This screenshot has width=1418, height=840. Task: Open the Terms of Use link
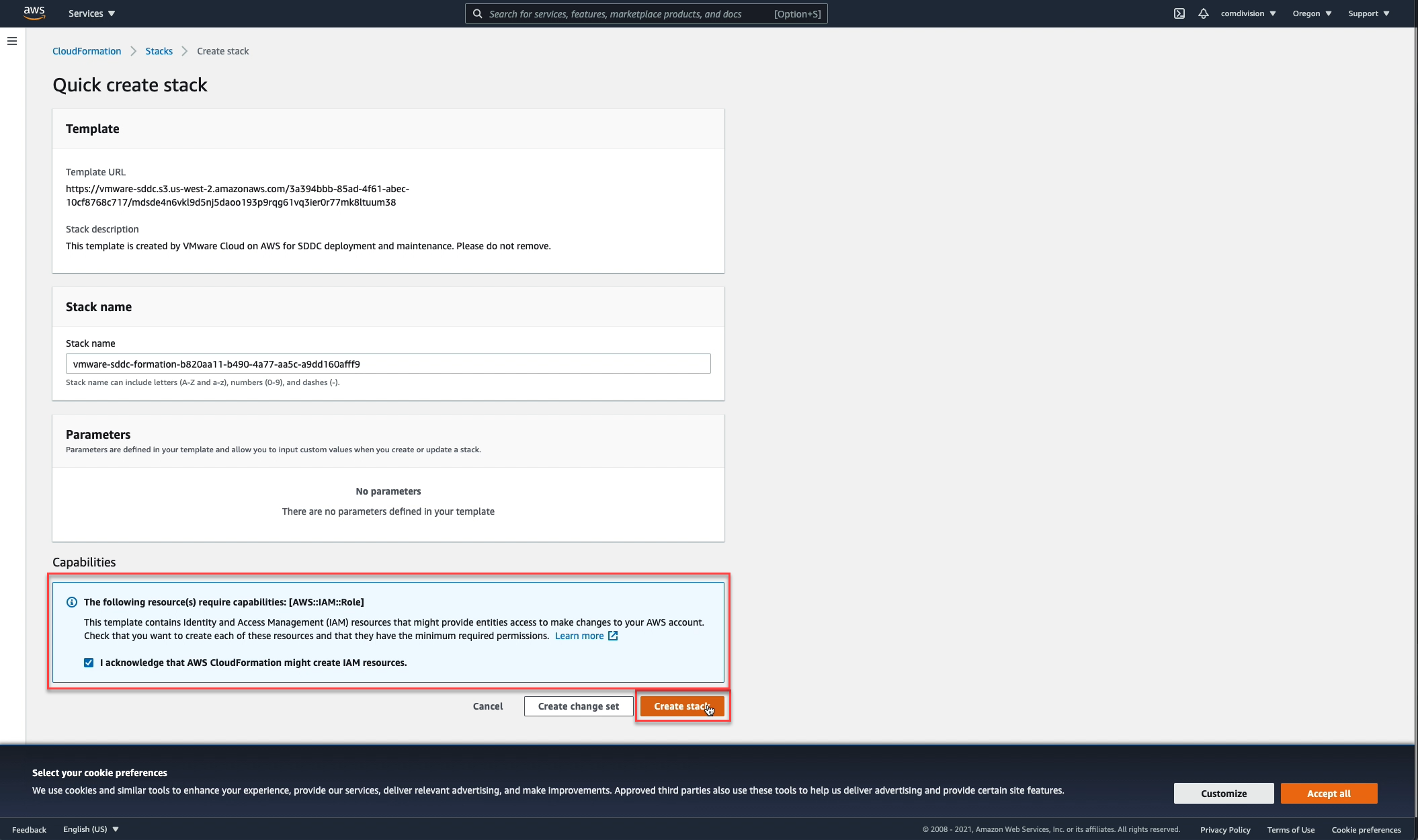(1291, 830)
